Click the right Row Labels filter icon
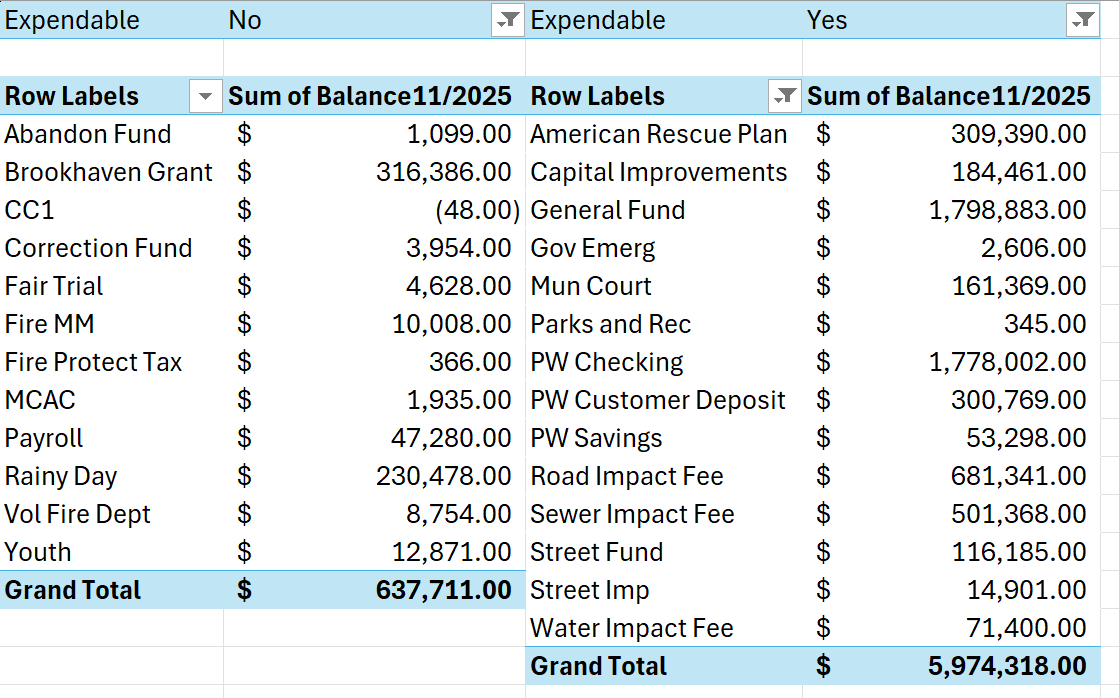This screenshot has width=1119, height=698. pos(785,97)
